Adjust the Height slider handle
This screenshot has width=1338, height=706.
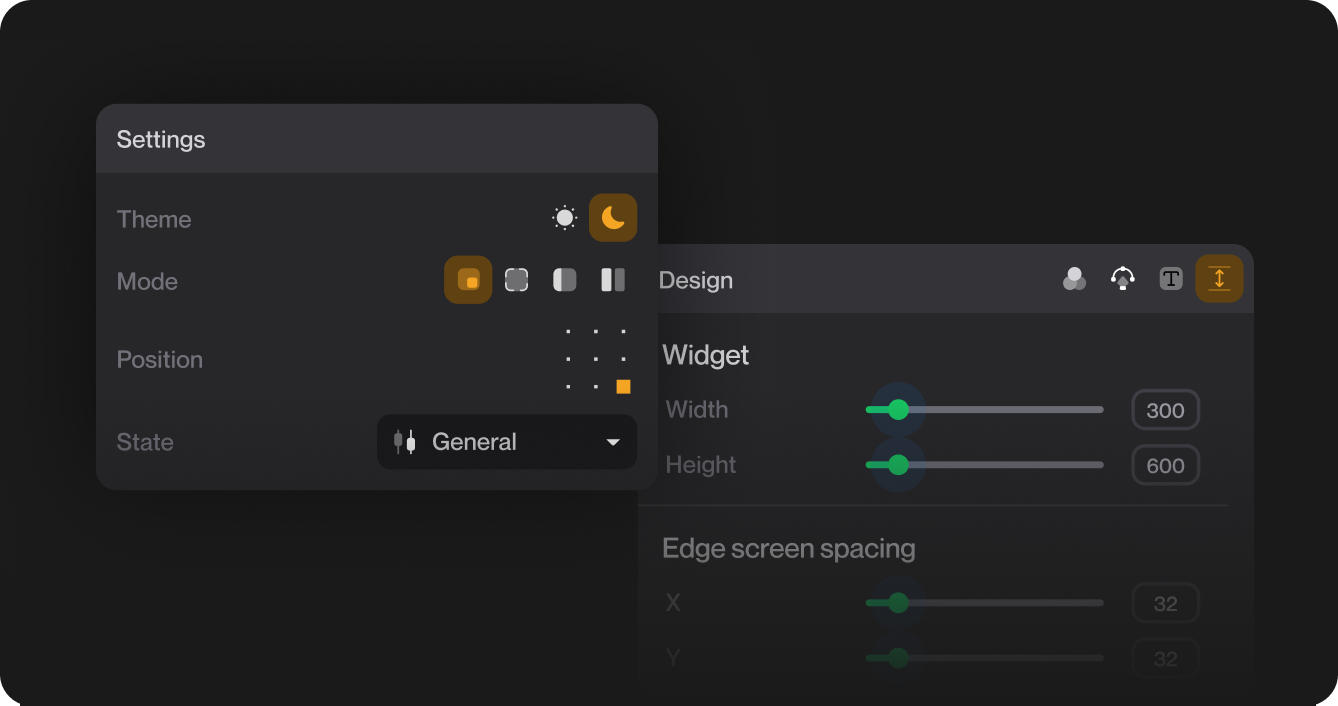click(897, 465)
